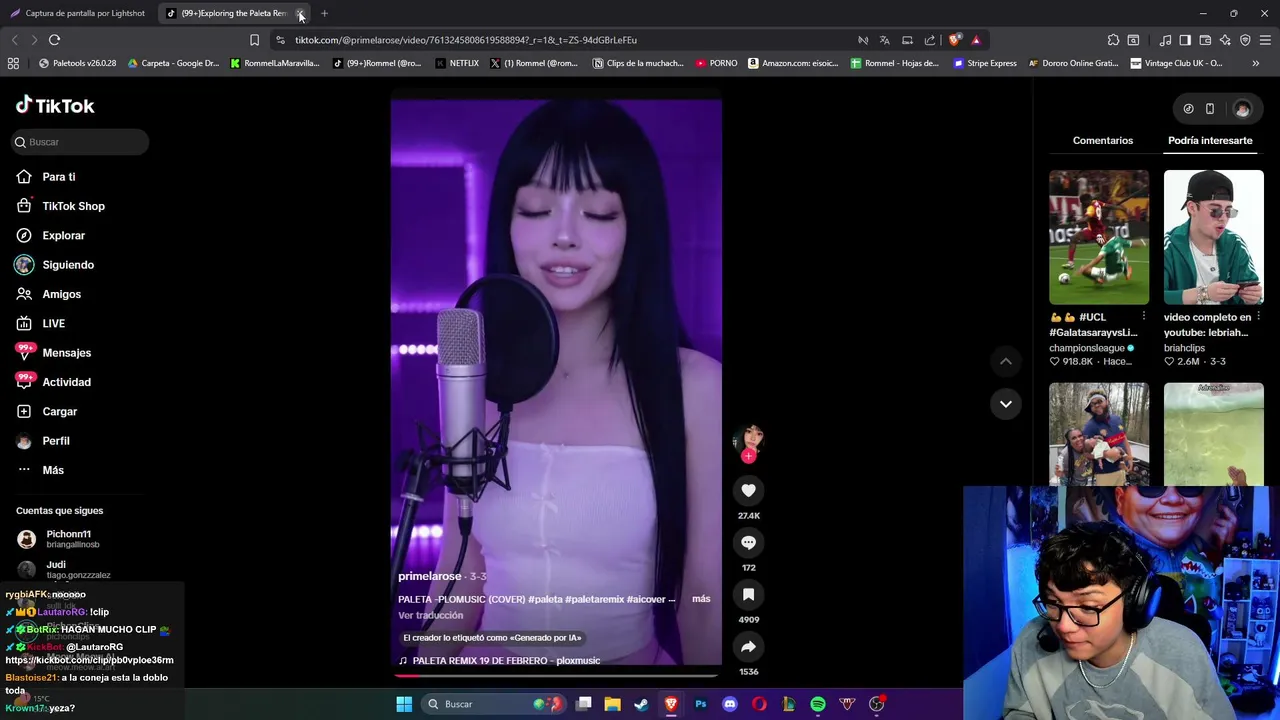
Task: Go to the previous video arrow
Action: click(x=1006, y=361)
